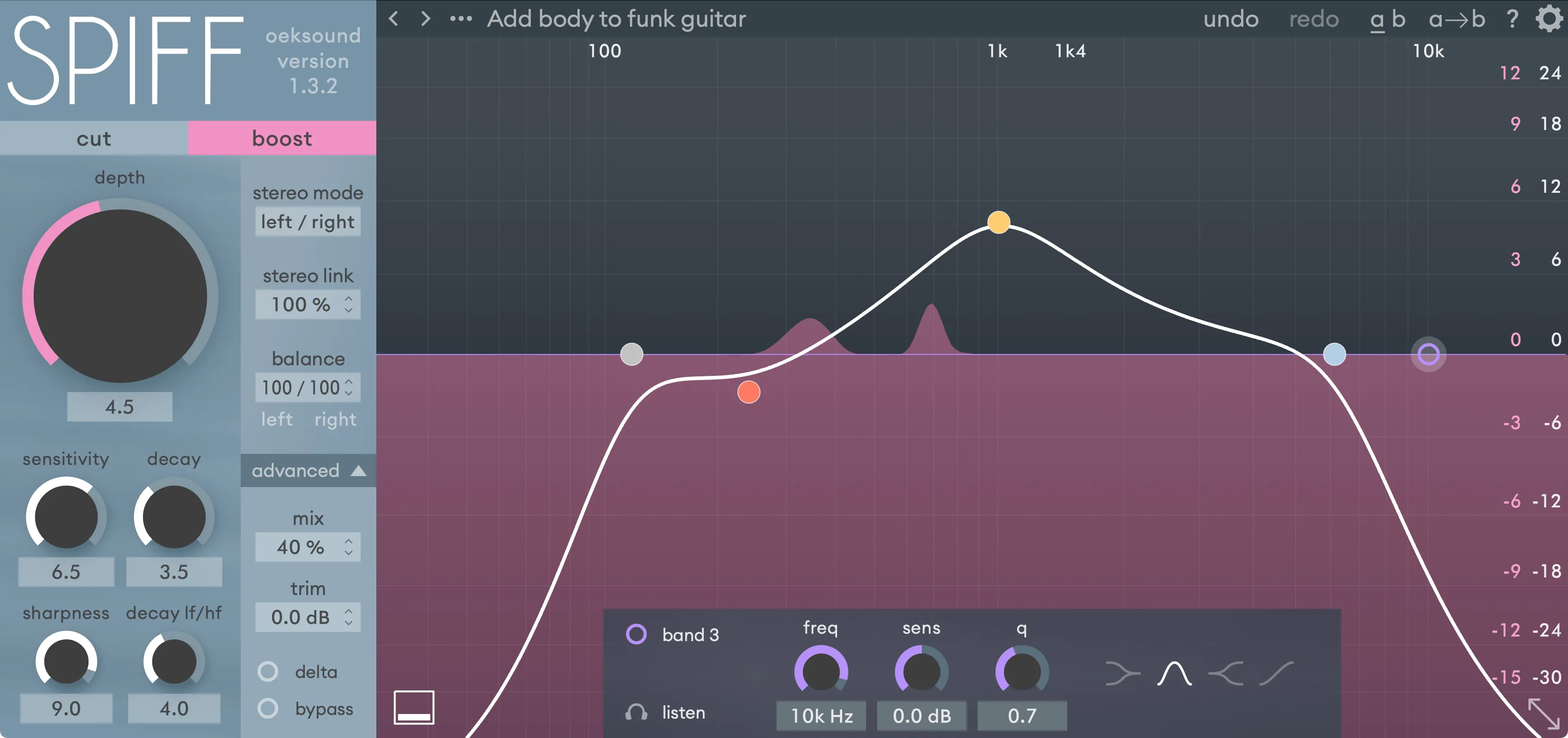This screenshot has width=1568, height=738.
Task: Go to next preset arrow
Action: [x=426, y=19]
